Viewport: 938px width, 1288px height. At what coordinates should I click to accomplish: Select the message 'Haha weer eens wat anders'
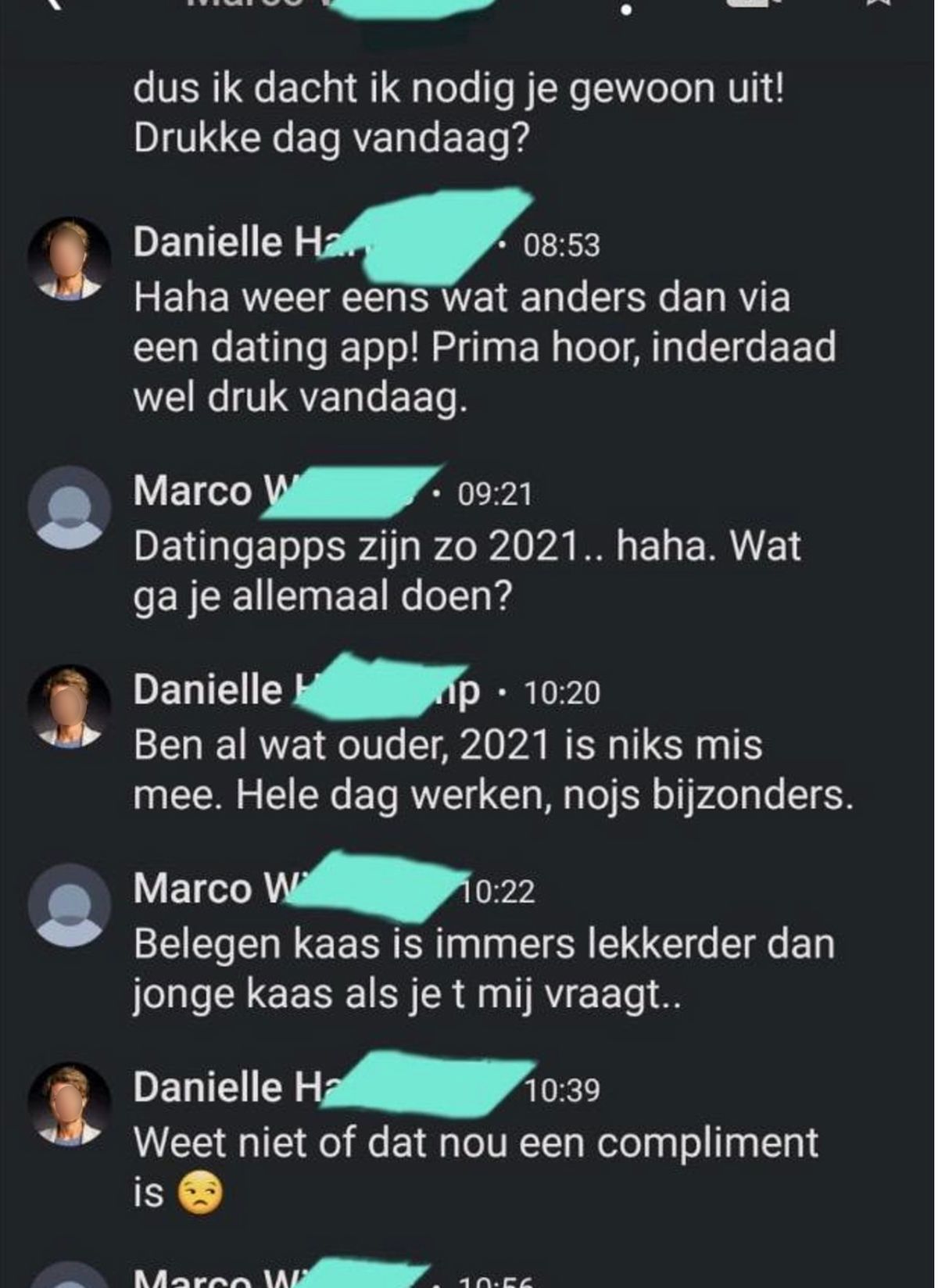pyautogui.click(x=485, y=347)
